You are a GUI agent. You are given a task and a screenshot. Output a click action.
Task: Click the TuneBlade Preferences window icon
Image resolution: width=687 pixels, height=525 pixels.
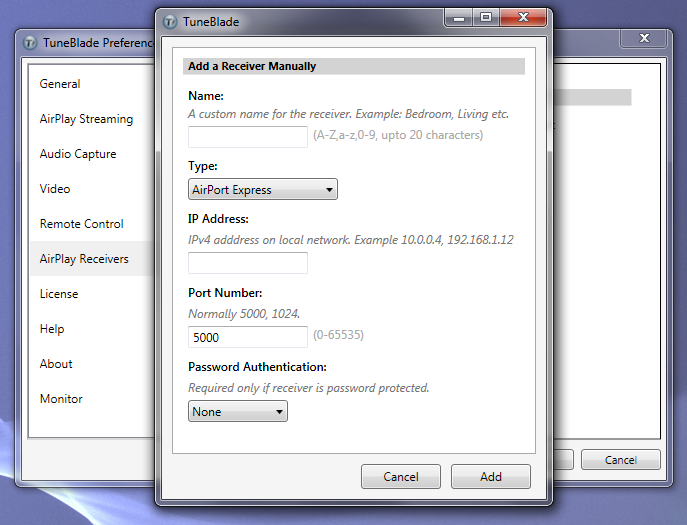tap(30, 43)
